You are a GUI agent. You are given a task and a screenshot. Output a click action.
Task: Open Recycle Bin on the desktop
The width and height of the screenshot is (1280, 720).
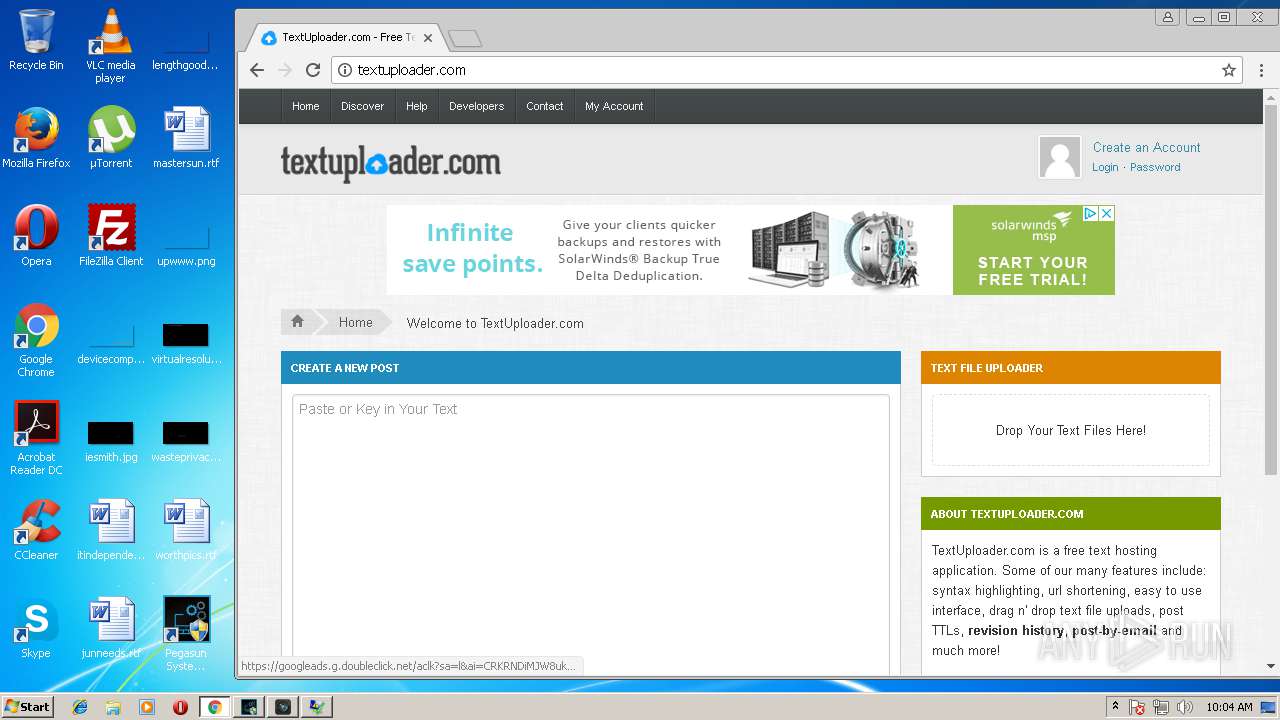click(x=36, y=40)
